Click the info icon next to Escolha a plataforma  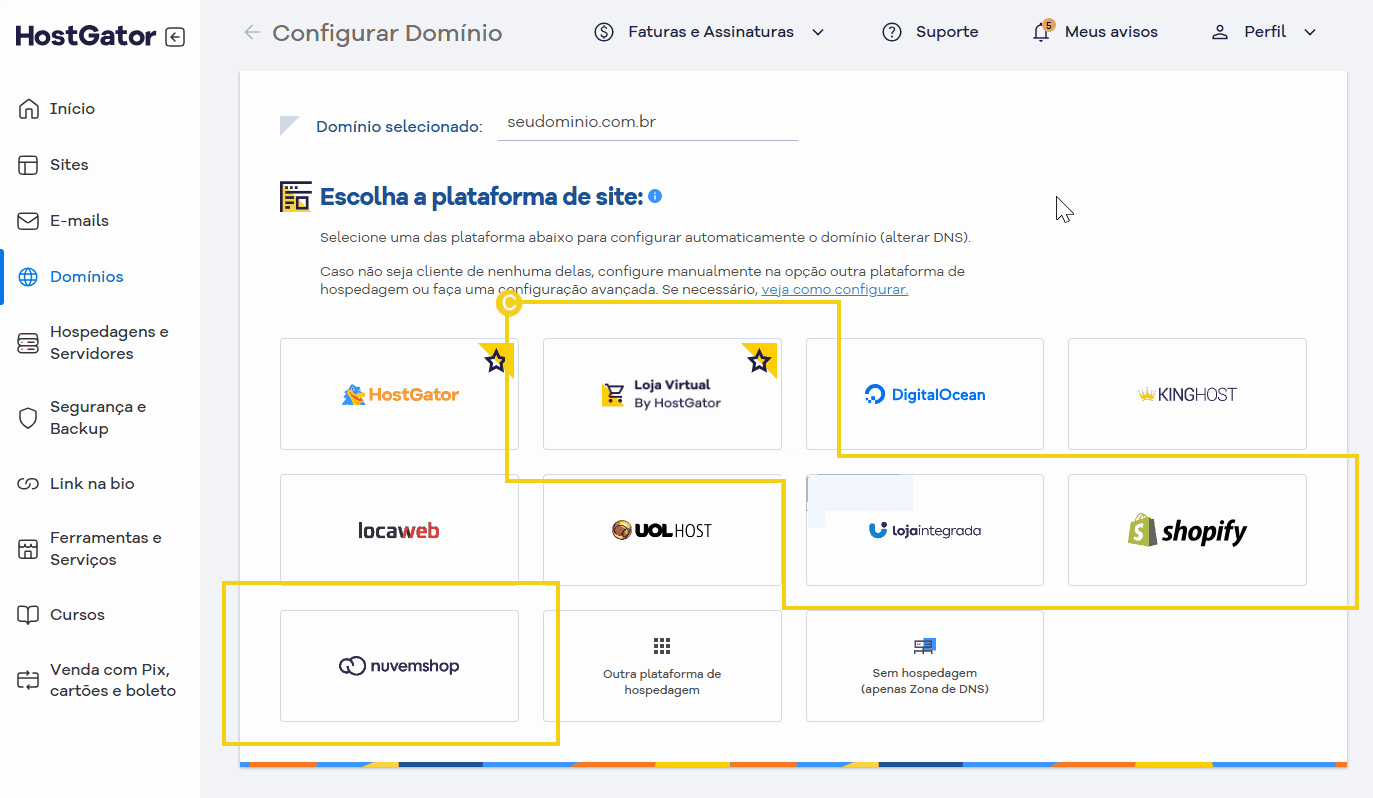click(655, 196)
